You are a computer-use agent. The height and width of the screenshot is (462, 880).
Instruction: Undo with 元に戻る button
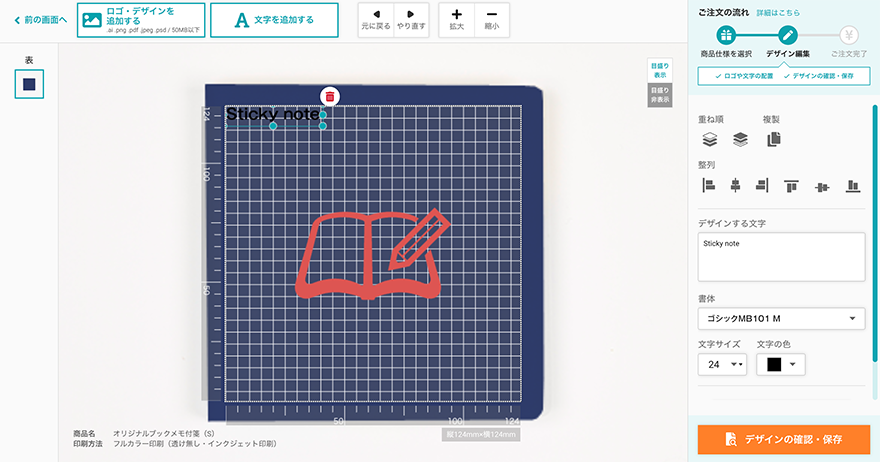[376, 20]
